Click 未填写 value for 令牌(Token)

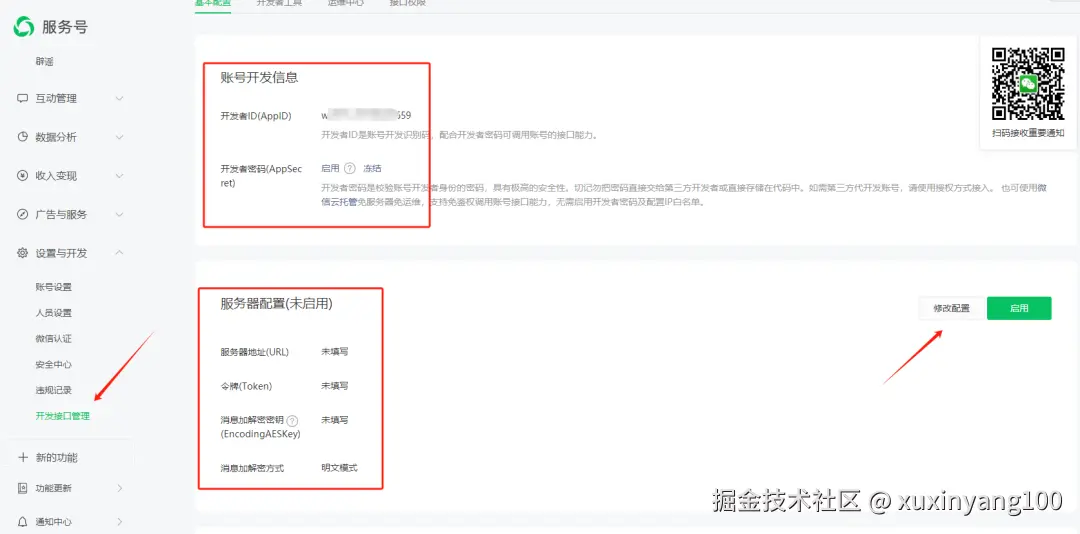point(335,386)
